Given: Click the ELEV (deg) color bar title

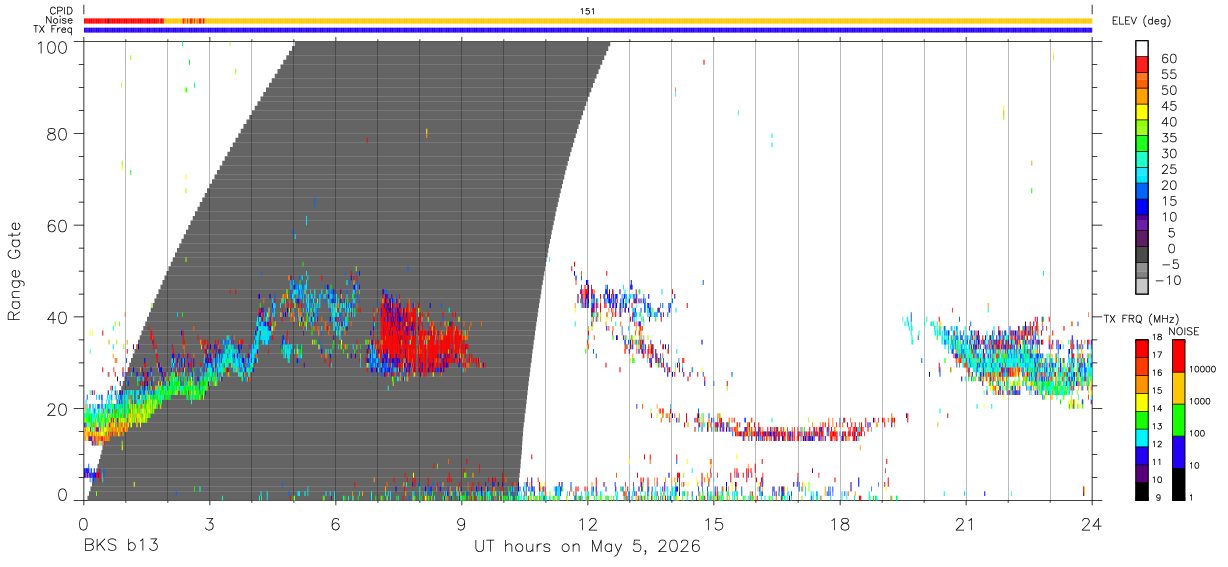Looking at the screenshot, I should point(1143,20).
